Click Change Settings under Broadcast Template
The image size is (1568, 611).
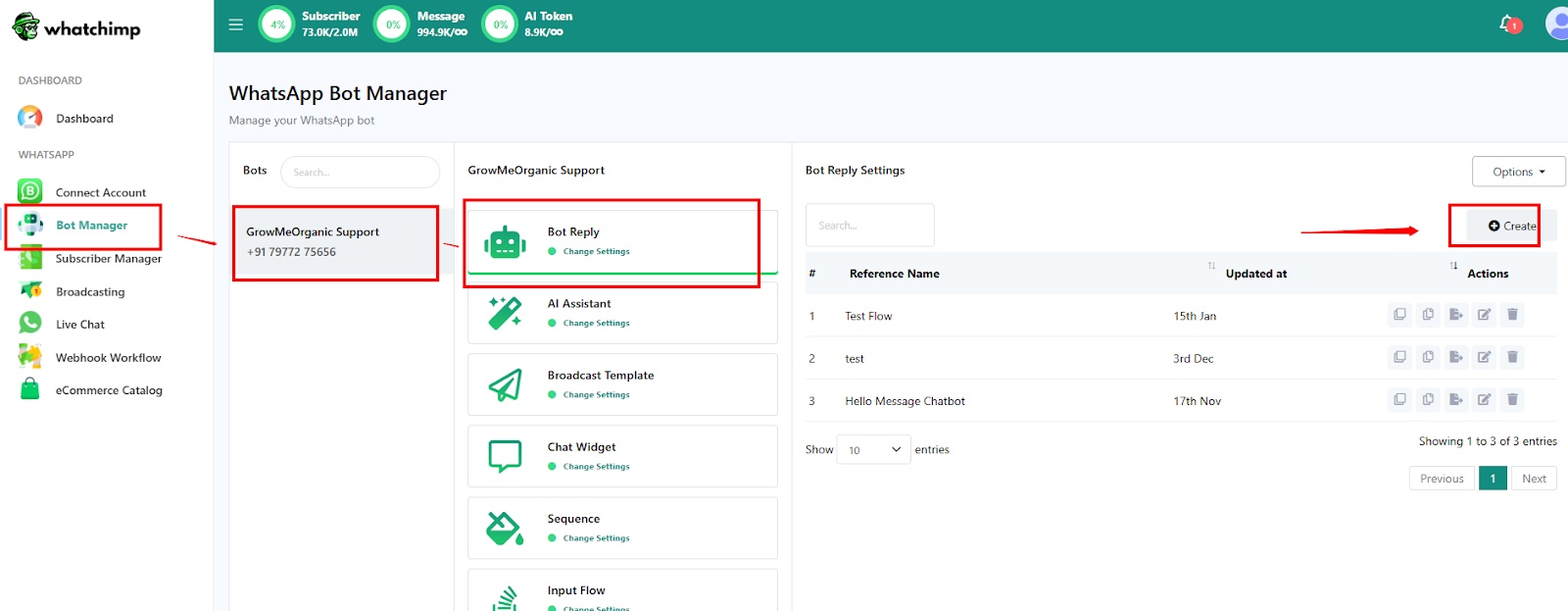[x=596, y=395]
